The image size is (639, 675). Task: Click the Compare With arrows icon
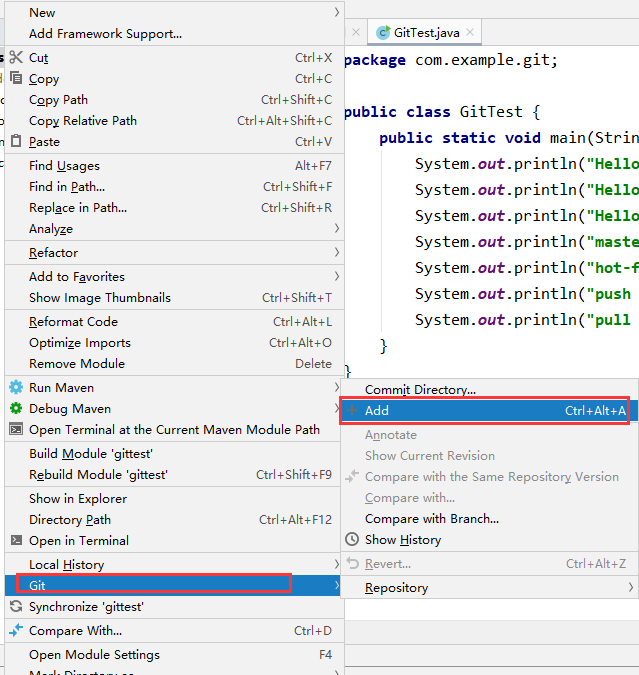click(x=16, y=630)
